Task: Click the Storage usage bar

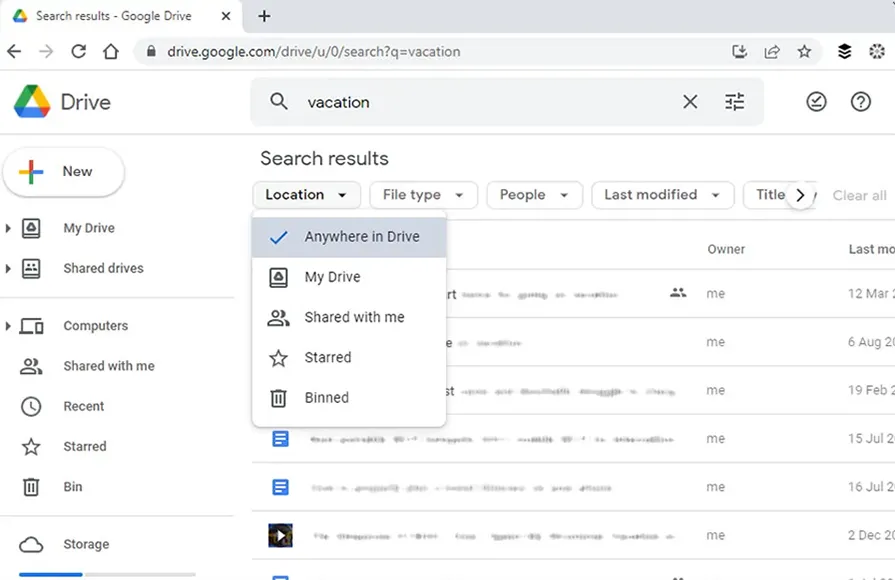Action: pyautogui.click(x=107, y=574)
